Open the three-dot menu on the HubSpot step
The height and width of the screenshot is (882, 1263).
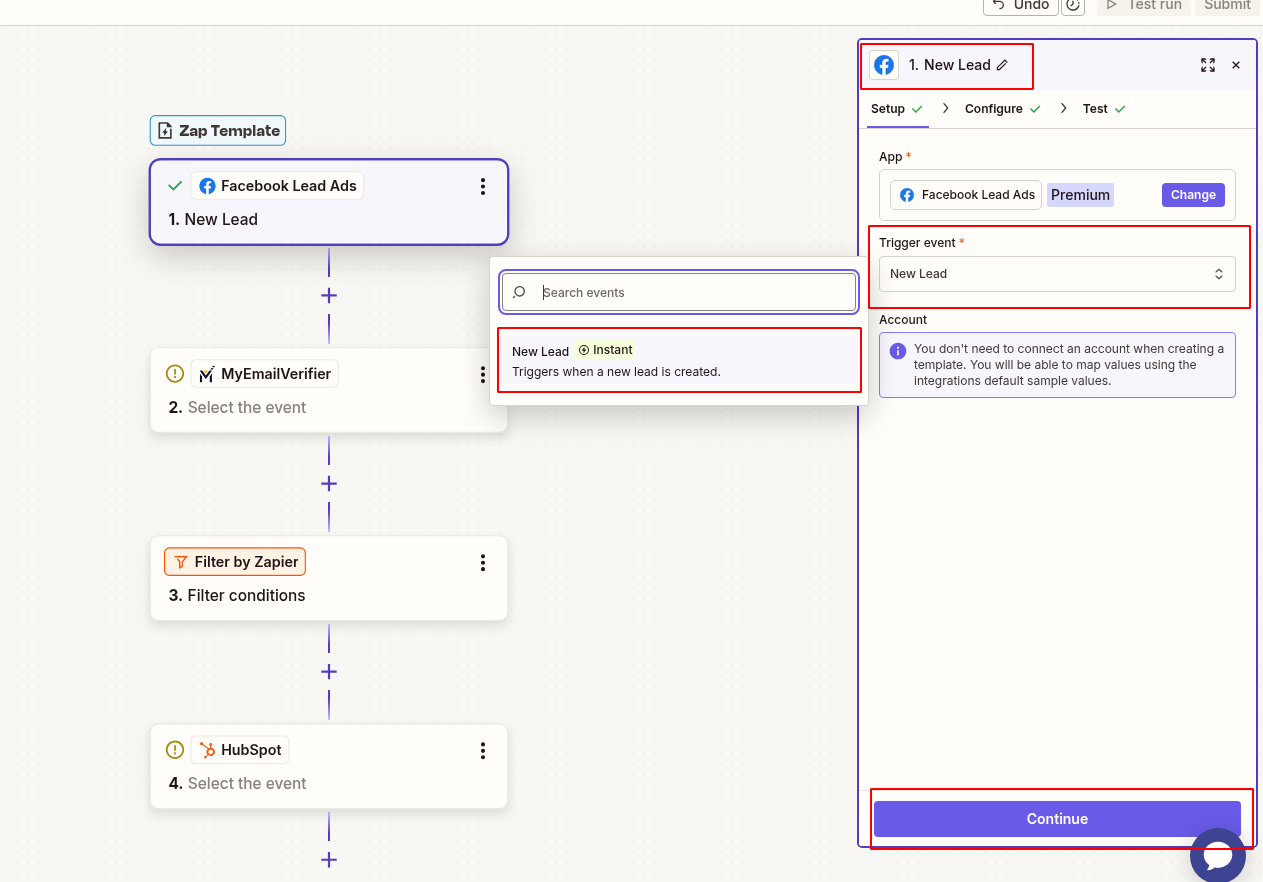[x=483, y=751]
